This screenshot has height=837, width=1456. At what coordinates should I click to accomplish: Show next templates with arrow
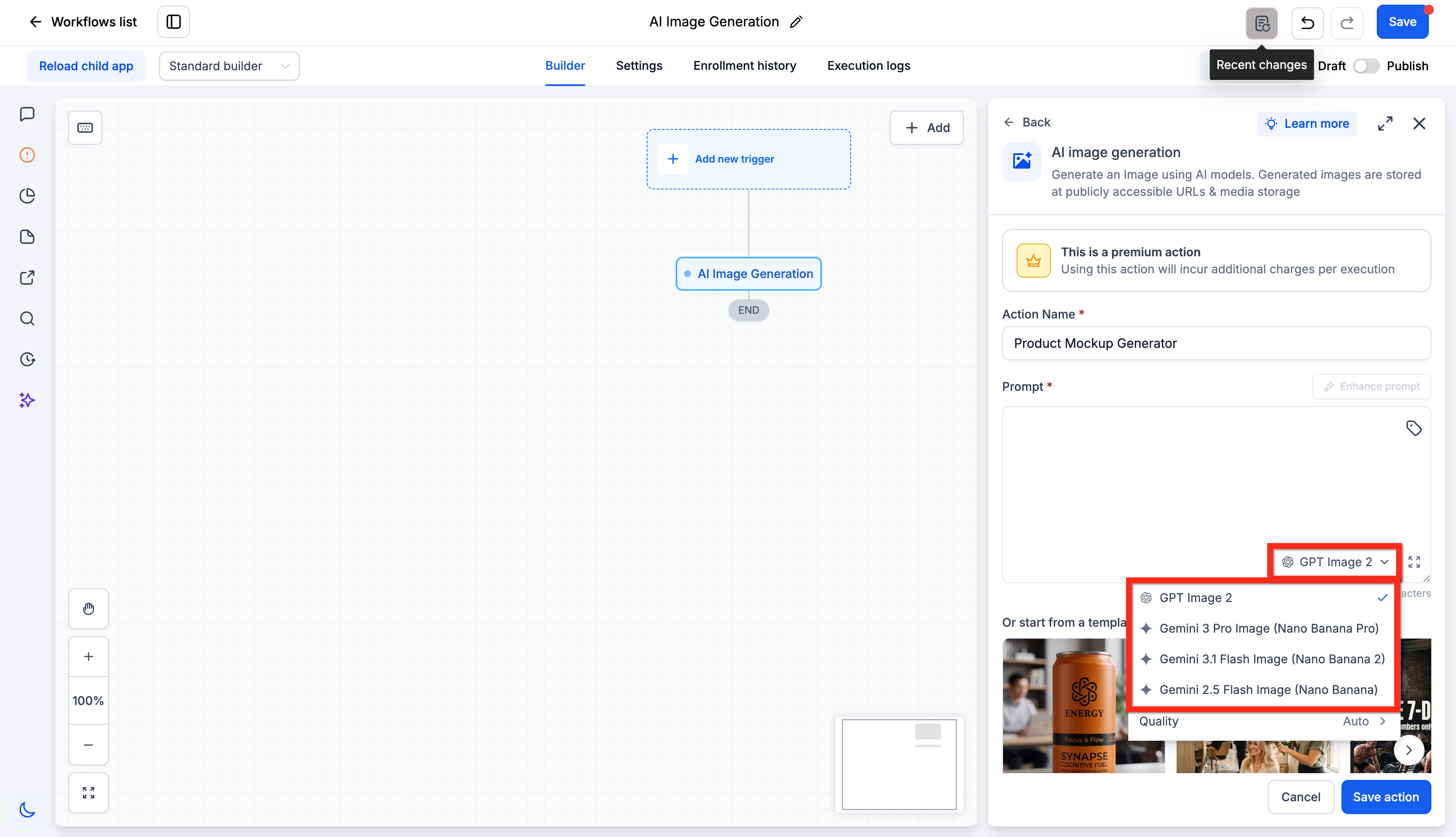tap(1409, 750)
